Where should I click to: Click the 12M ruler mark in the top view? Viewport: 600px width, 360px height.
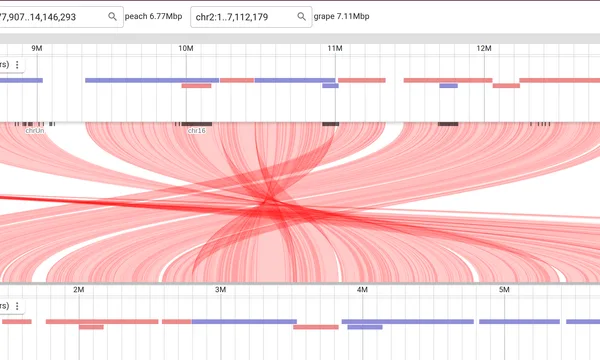(x=484, y=48)
